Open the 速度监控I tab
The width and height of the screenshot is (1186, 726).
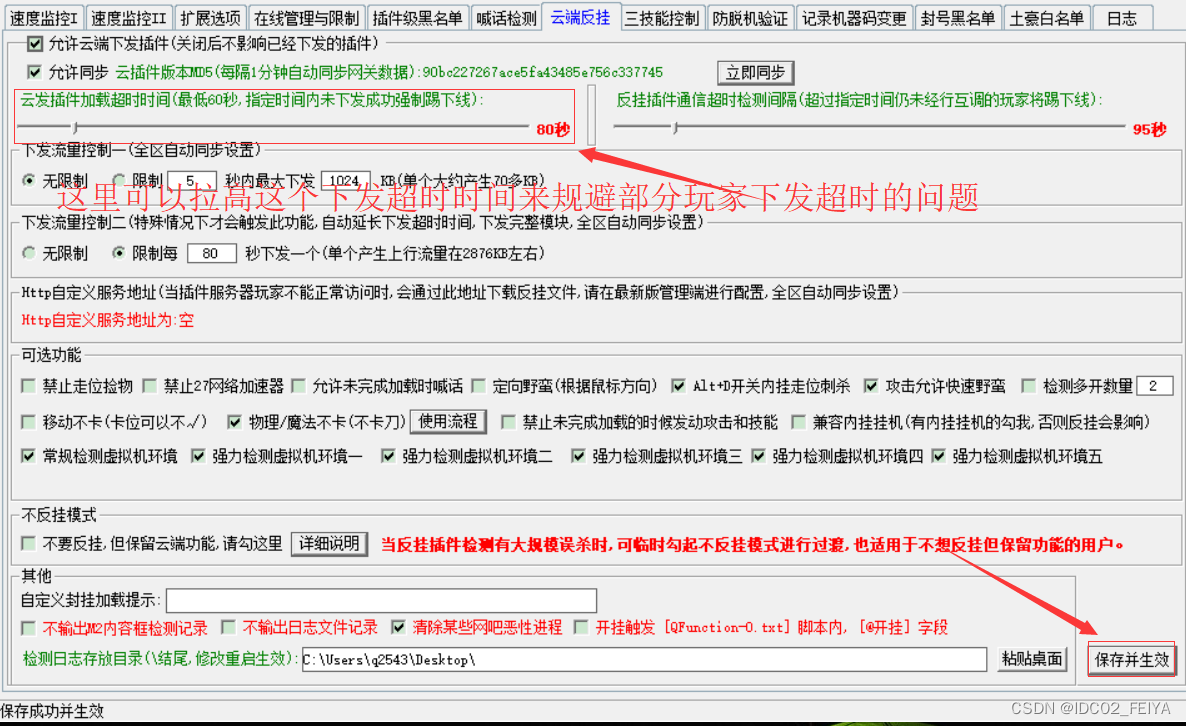click(x=45, y=16)
